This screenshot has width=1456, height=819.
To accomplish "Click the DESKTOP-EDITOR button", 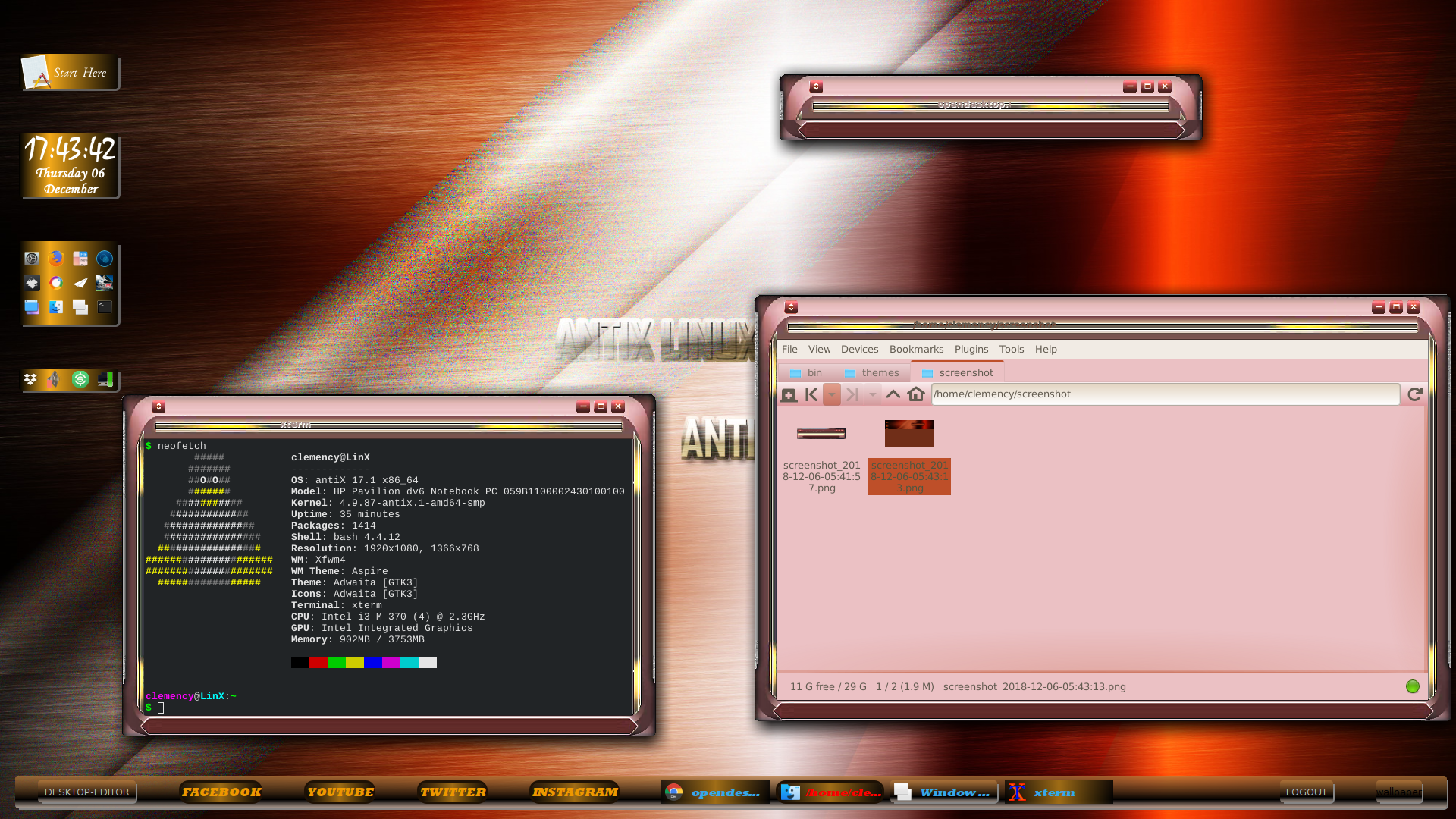I will pos(86,792).
